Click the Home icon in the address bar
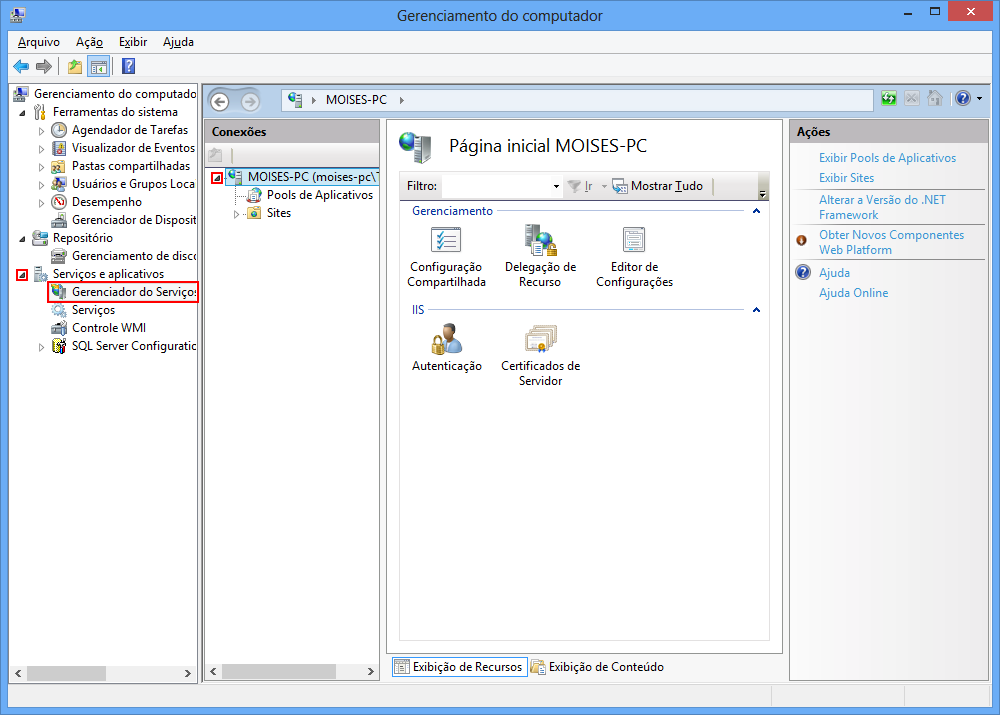Viewport: 1000px width, 715px height. pyautogui.click(x=935, y=98)
